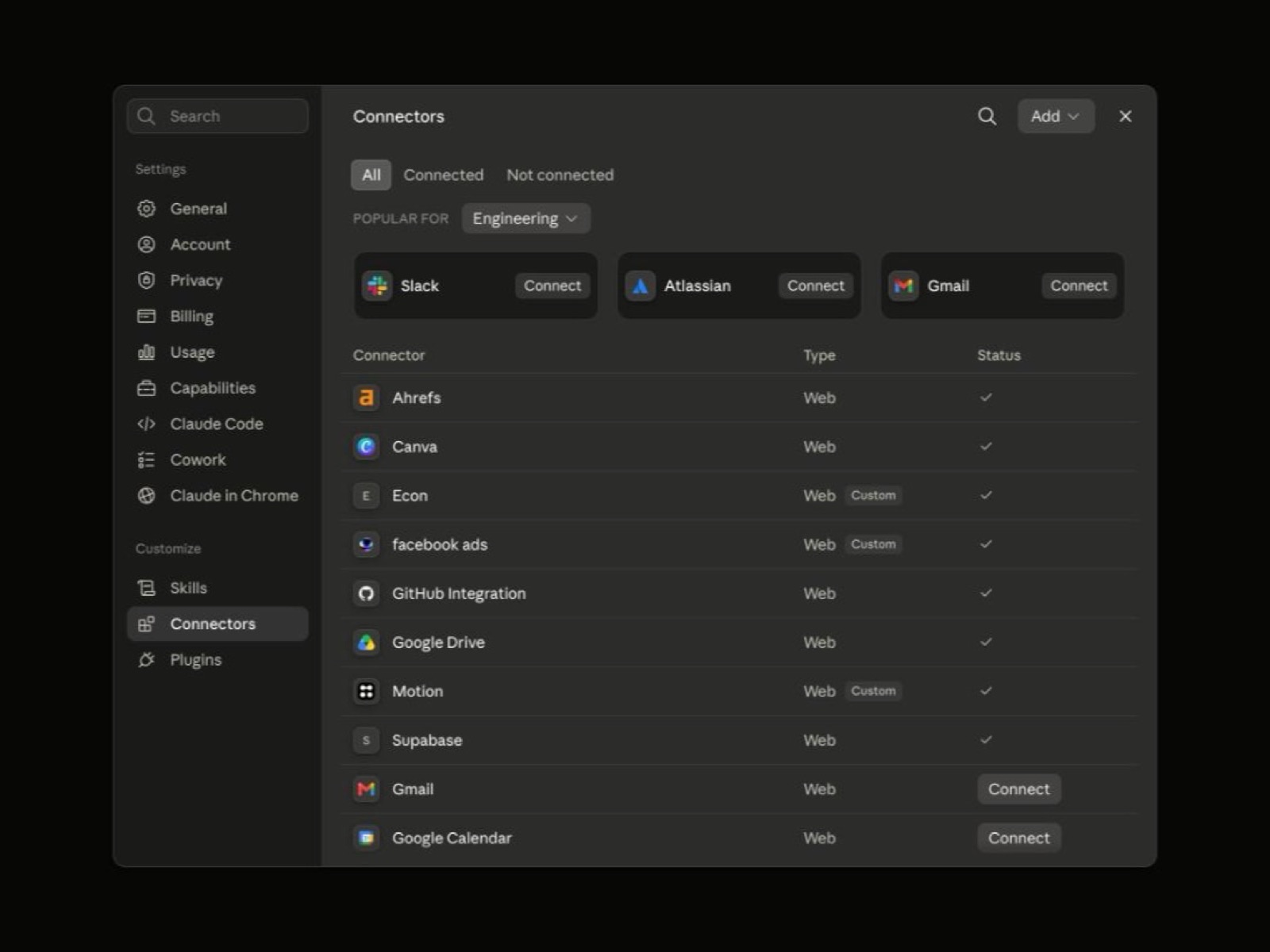1270x952 pixels.
Task: Open the Billing section
Action: click(x=217, y=316)
